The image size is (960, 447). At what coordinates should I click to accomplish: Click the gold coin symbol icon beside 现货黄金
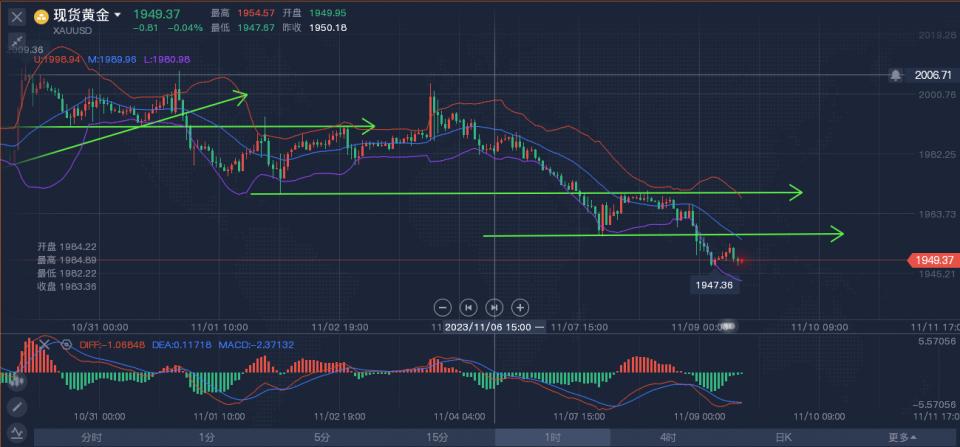(42, 18)
